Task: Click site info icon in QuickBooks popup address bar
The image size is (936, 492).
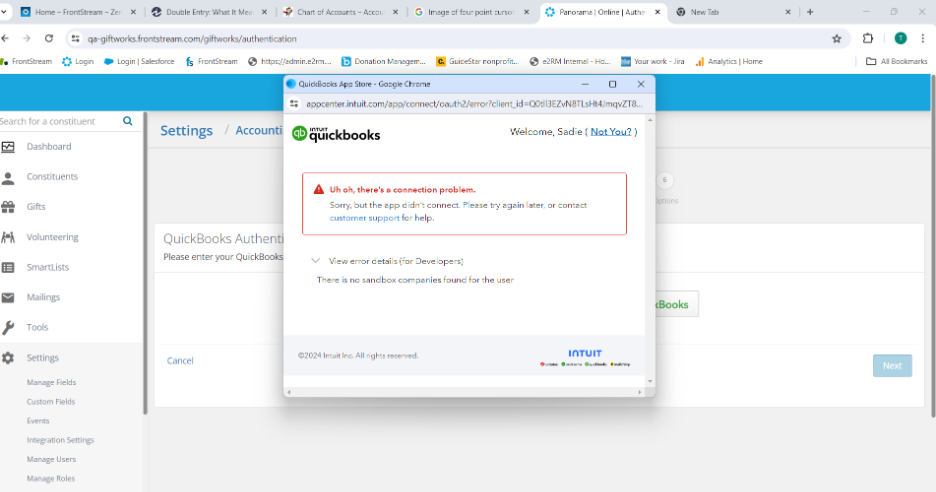Action: pyautogui.click(x=294, y=103)
